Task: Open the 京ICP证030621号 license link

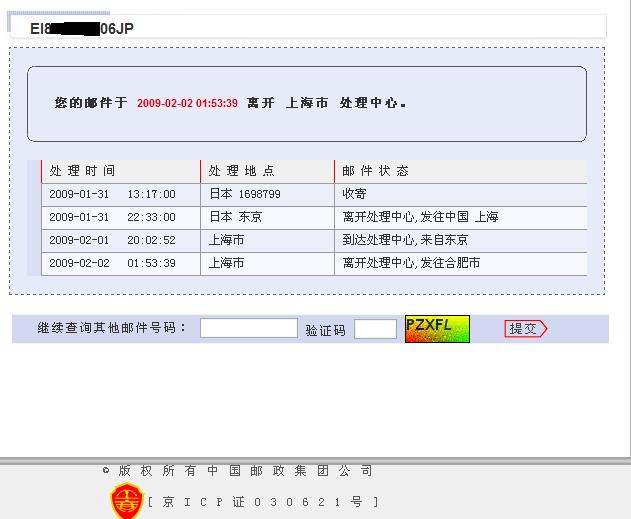Action: pyautogui.click(x=263, y=502)
